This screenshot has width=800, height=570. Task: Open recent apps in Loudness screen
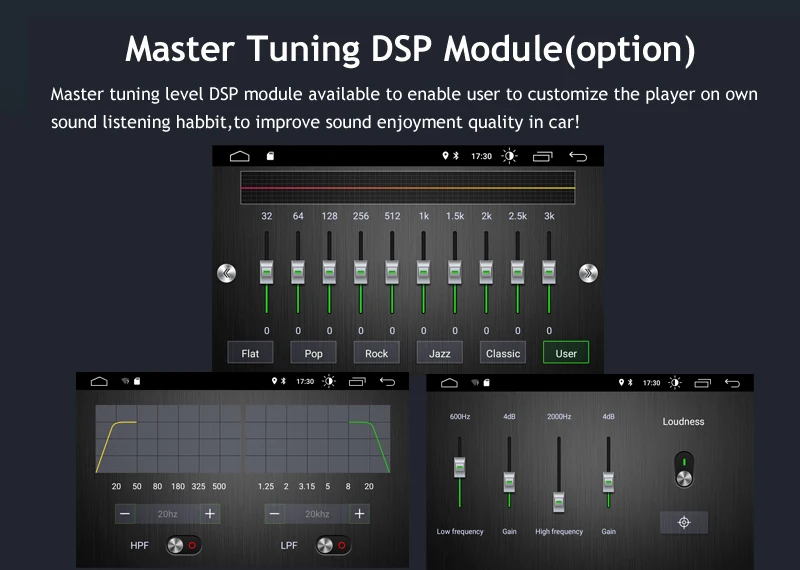coord(703,383)
